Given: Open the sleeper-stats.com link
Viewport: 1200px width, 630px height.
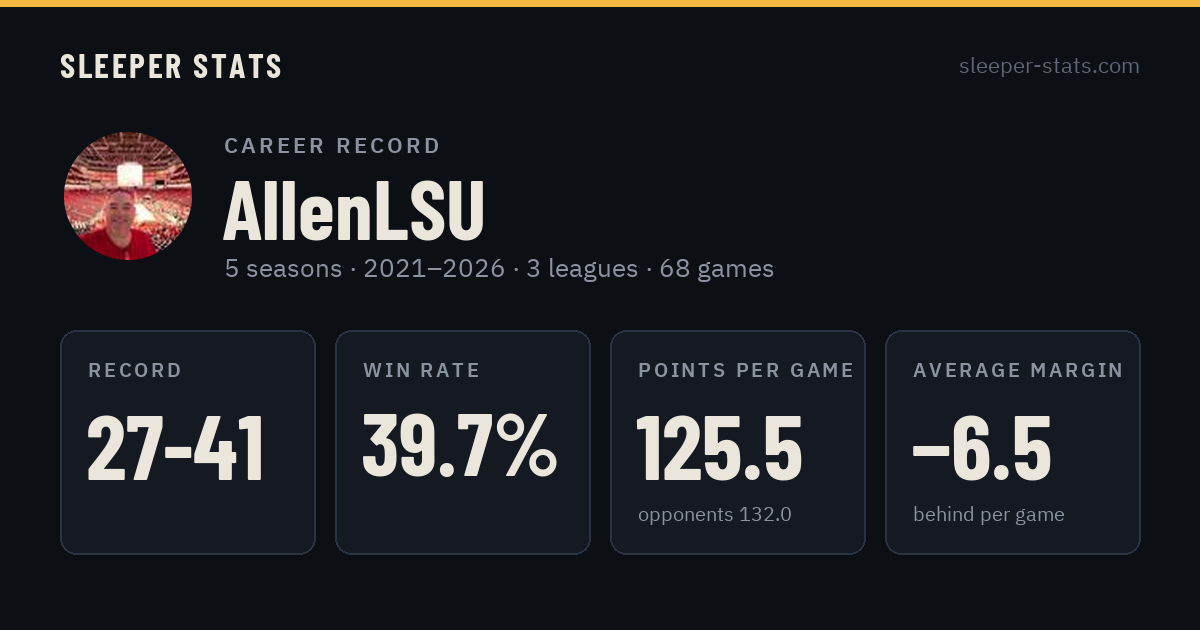Looking at the screenshot, I should tap(1049, 66).
